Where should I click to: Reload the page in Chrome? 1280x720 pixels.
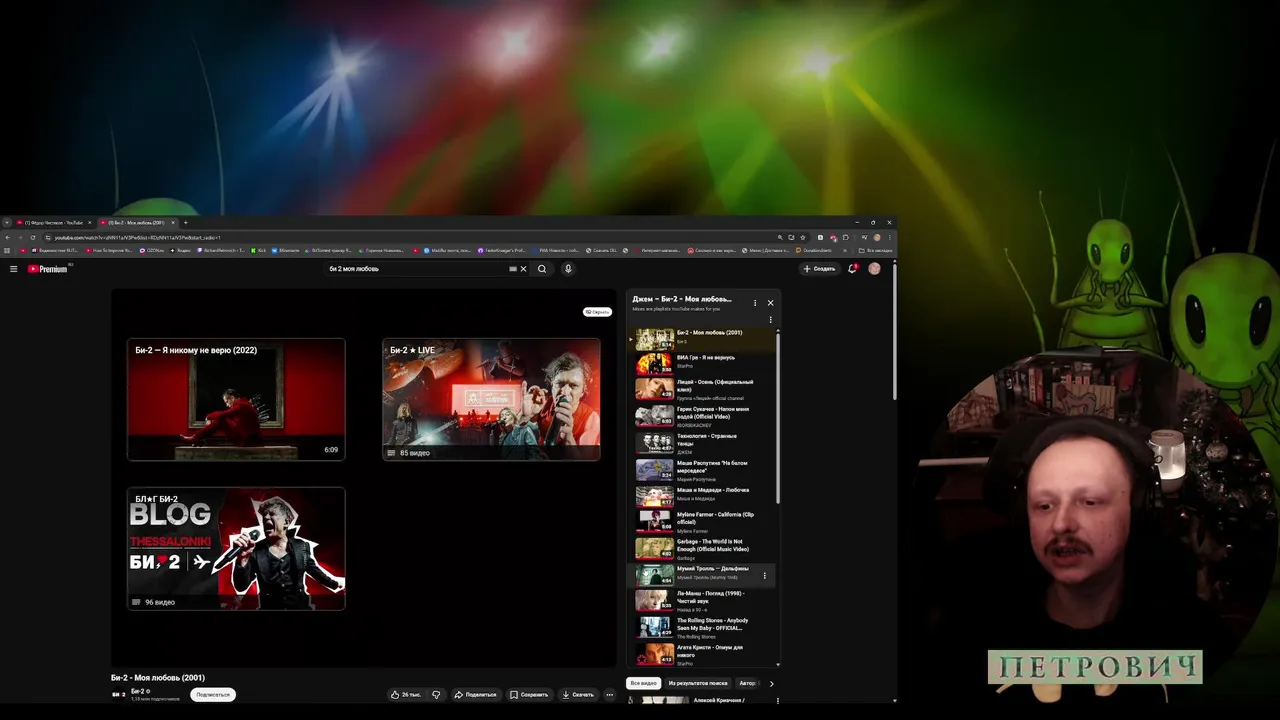click(x=33, y=237)
